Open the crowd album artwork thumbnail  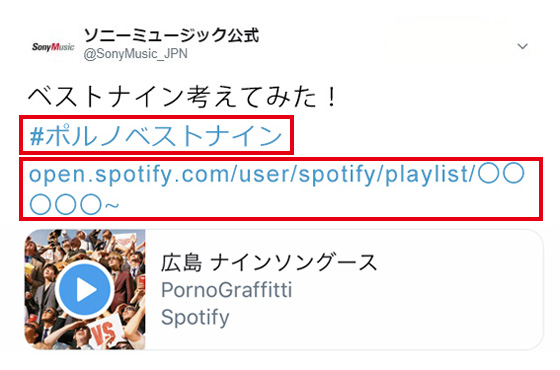pos(85,289)
